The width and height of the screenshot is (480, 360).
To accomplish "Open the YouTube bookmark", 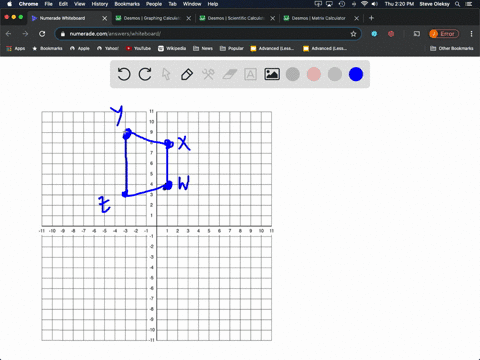I will 138,48.
